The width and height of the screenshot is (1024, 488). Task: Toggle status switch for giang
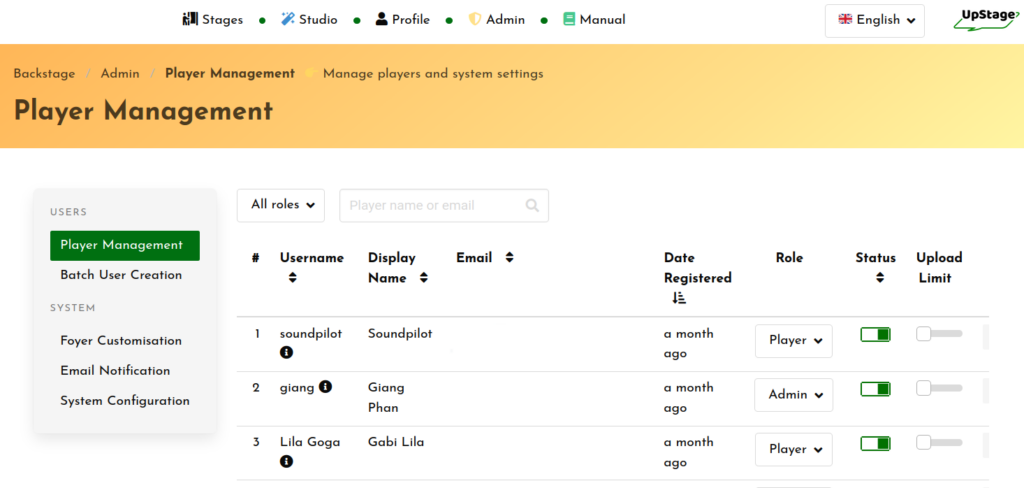875,389
